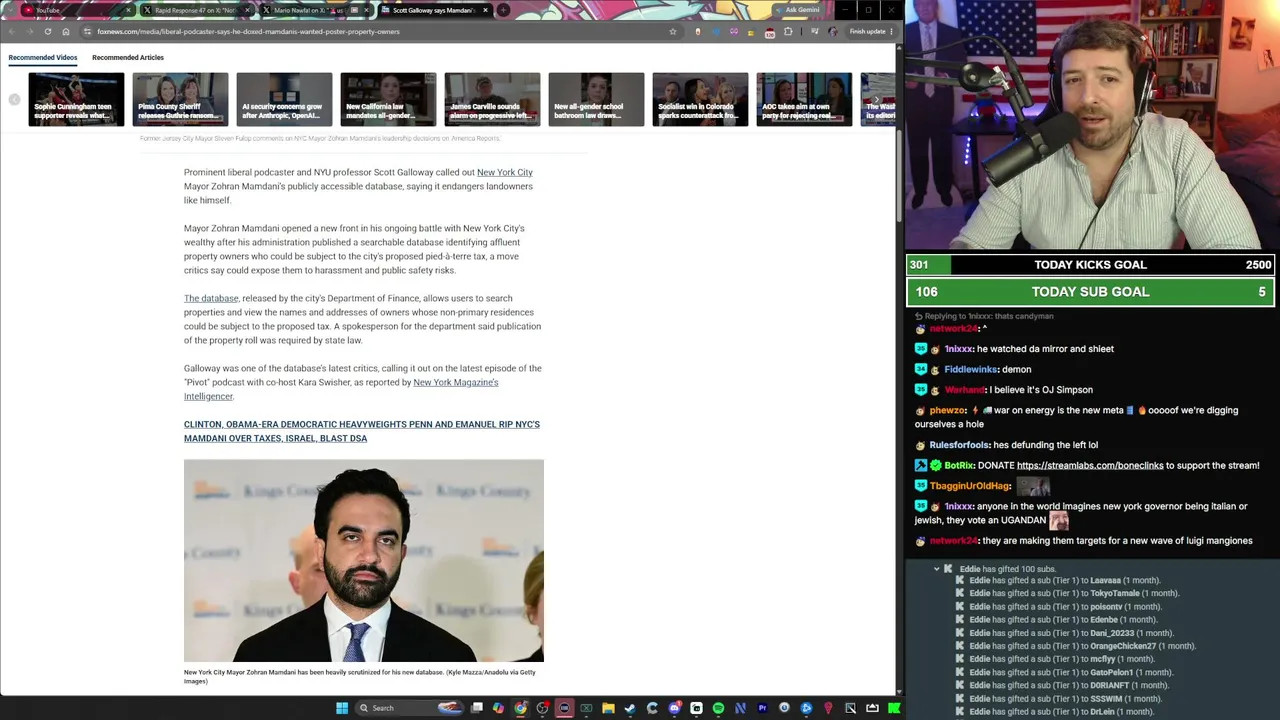Close the YouTube browser tab
This screenshot has width=1280, height=720.
coord(128,10)
